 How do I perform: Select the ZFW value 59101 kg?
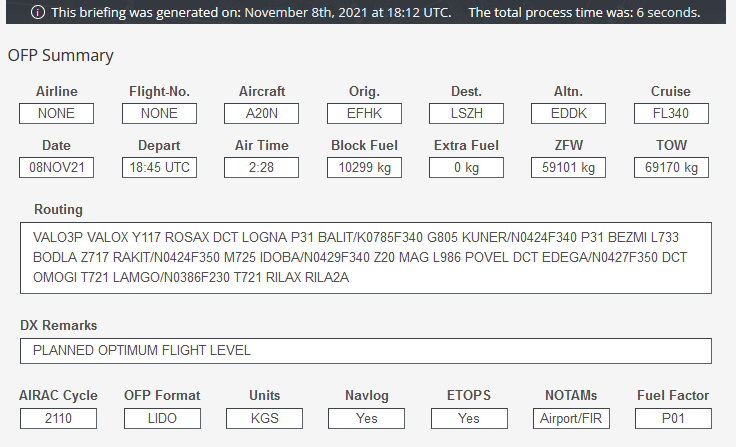click(568, 168)
